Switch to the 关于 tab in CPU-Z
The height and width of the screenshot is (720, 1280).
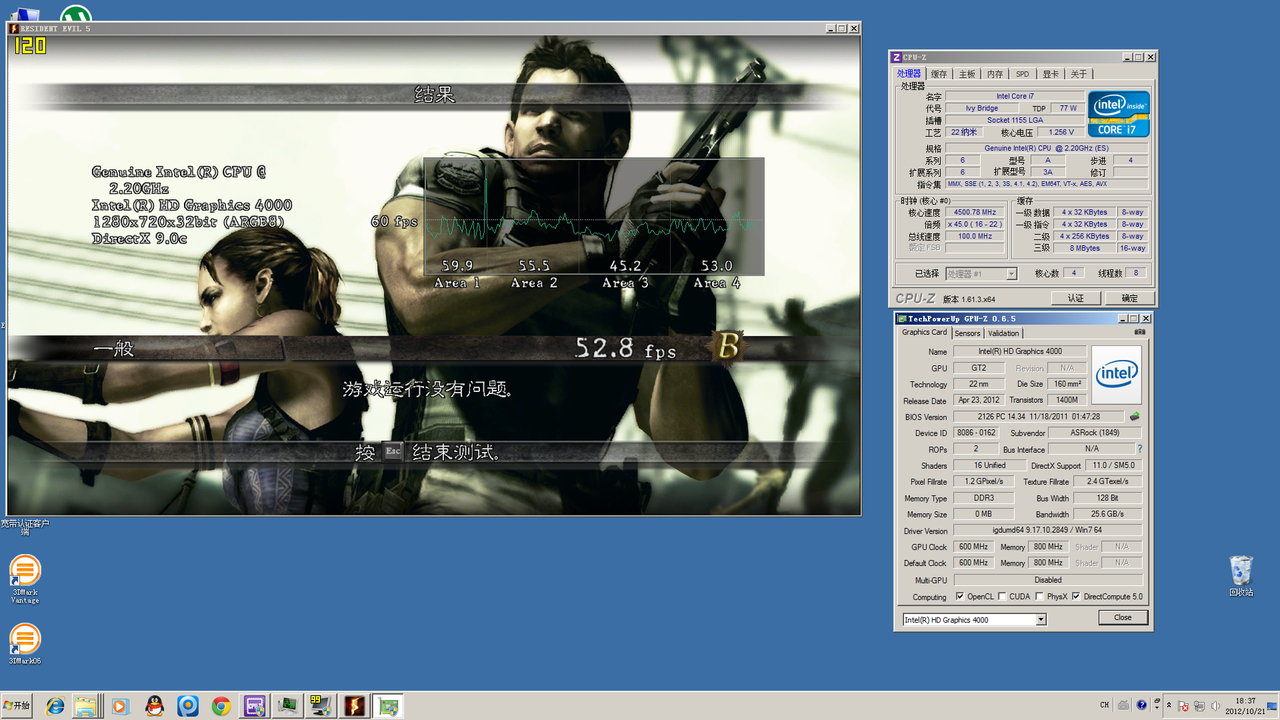[1078, 74]
